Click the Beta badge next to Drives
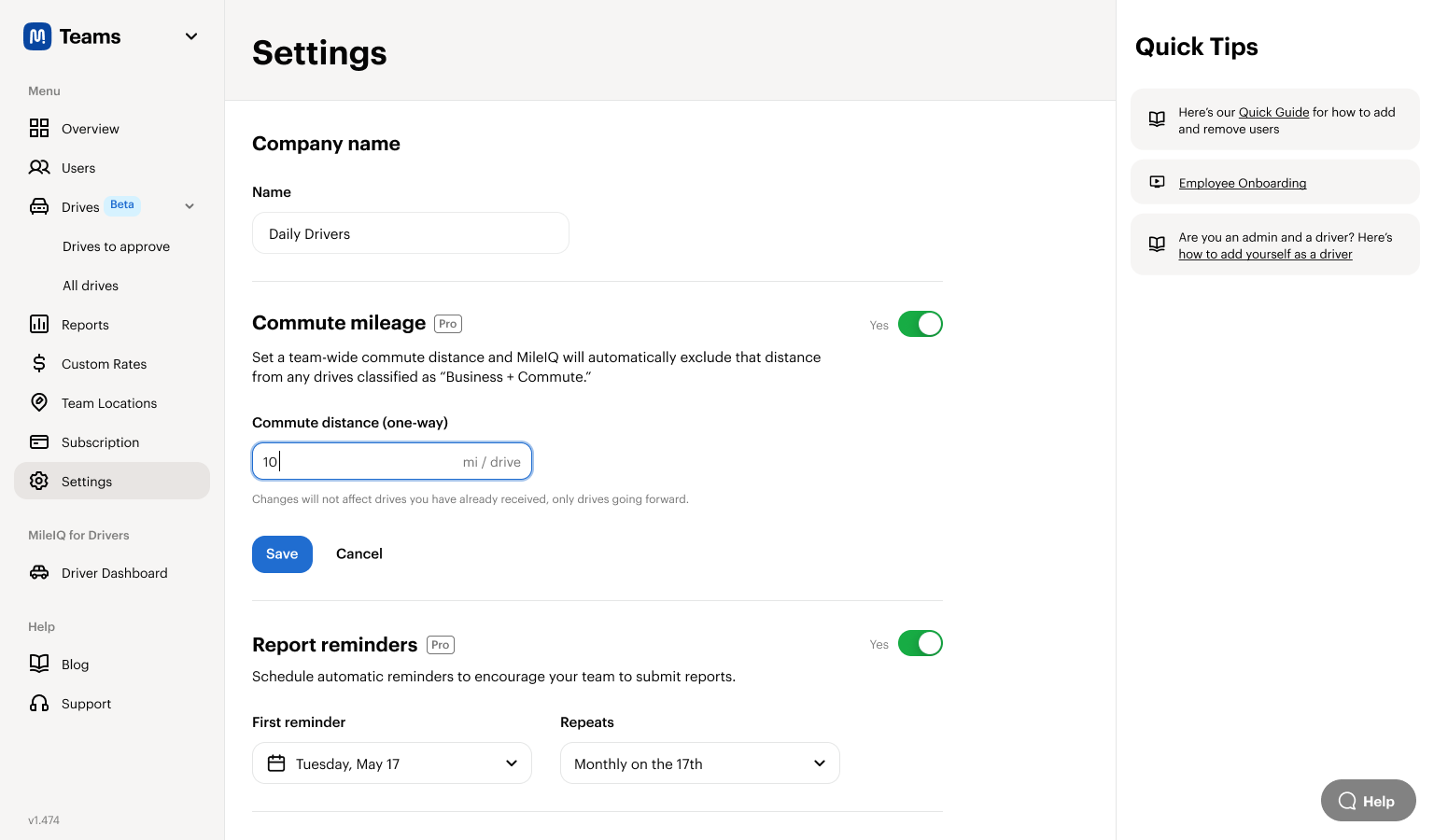 [122, 205]
